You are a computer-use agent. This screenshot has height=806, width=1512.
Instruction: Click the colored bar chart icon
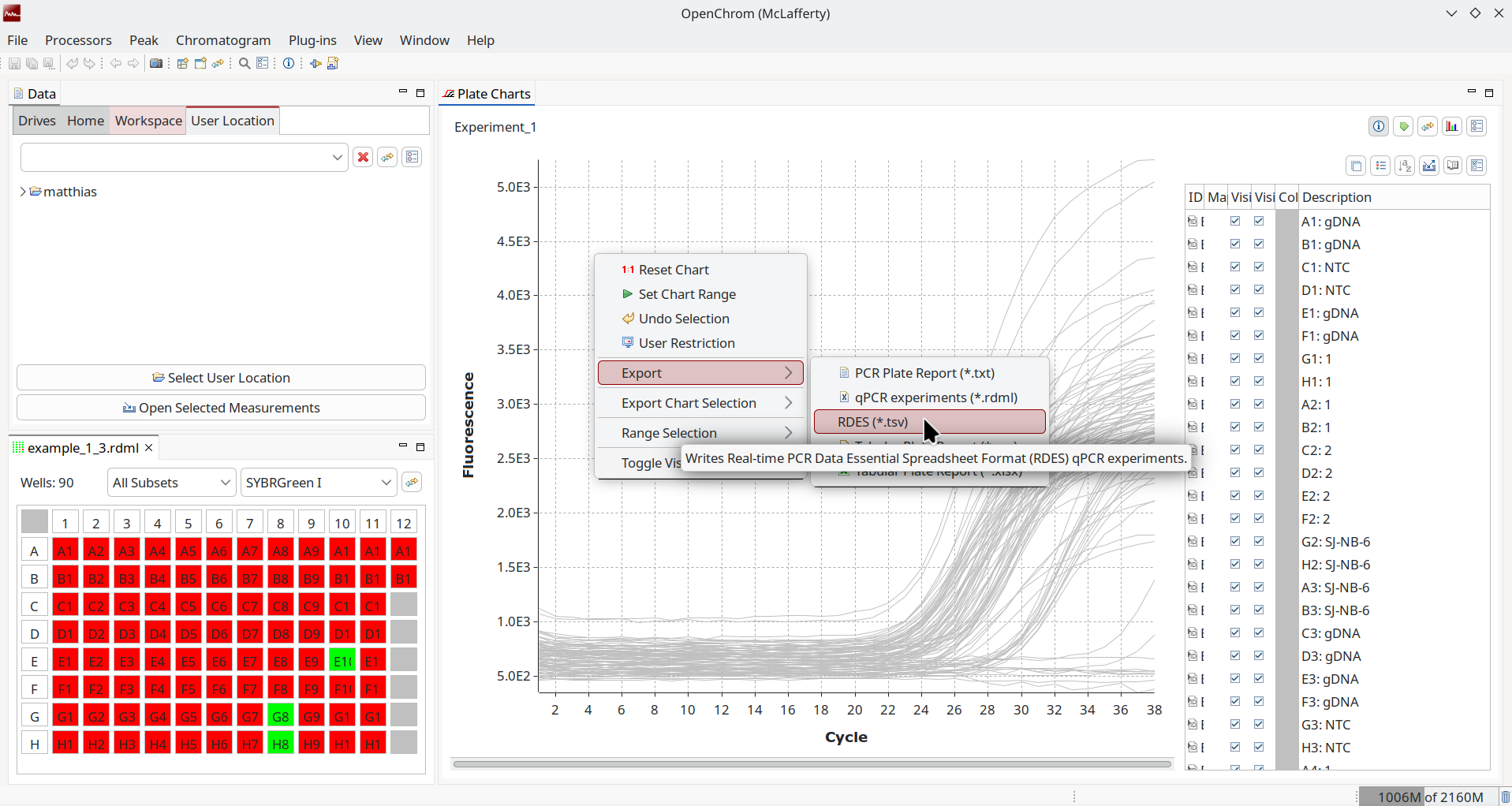[x=1452, y=126]
